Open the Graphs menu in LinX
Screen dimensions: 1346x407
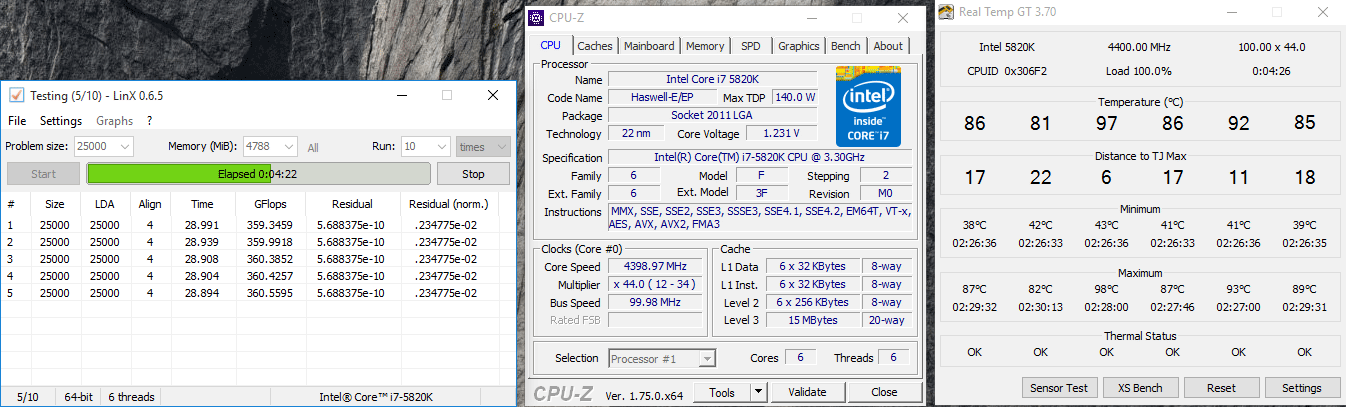115,121
